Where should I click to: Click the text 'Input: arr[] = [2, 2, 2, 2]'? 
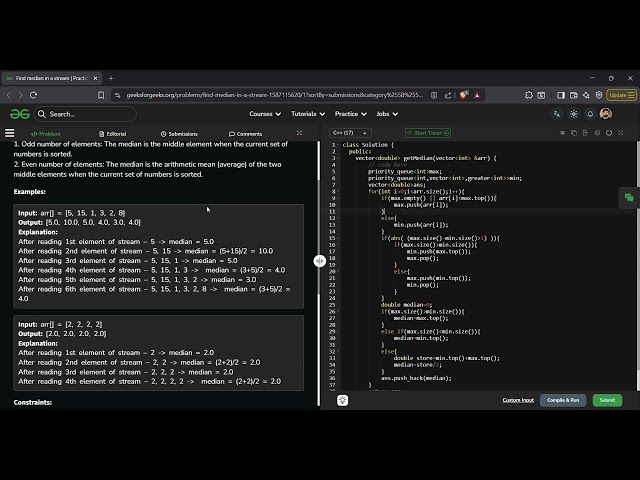[x=60, y=324]
